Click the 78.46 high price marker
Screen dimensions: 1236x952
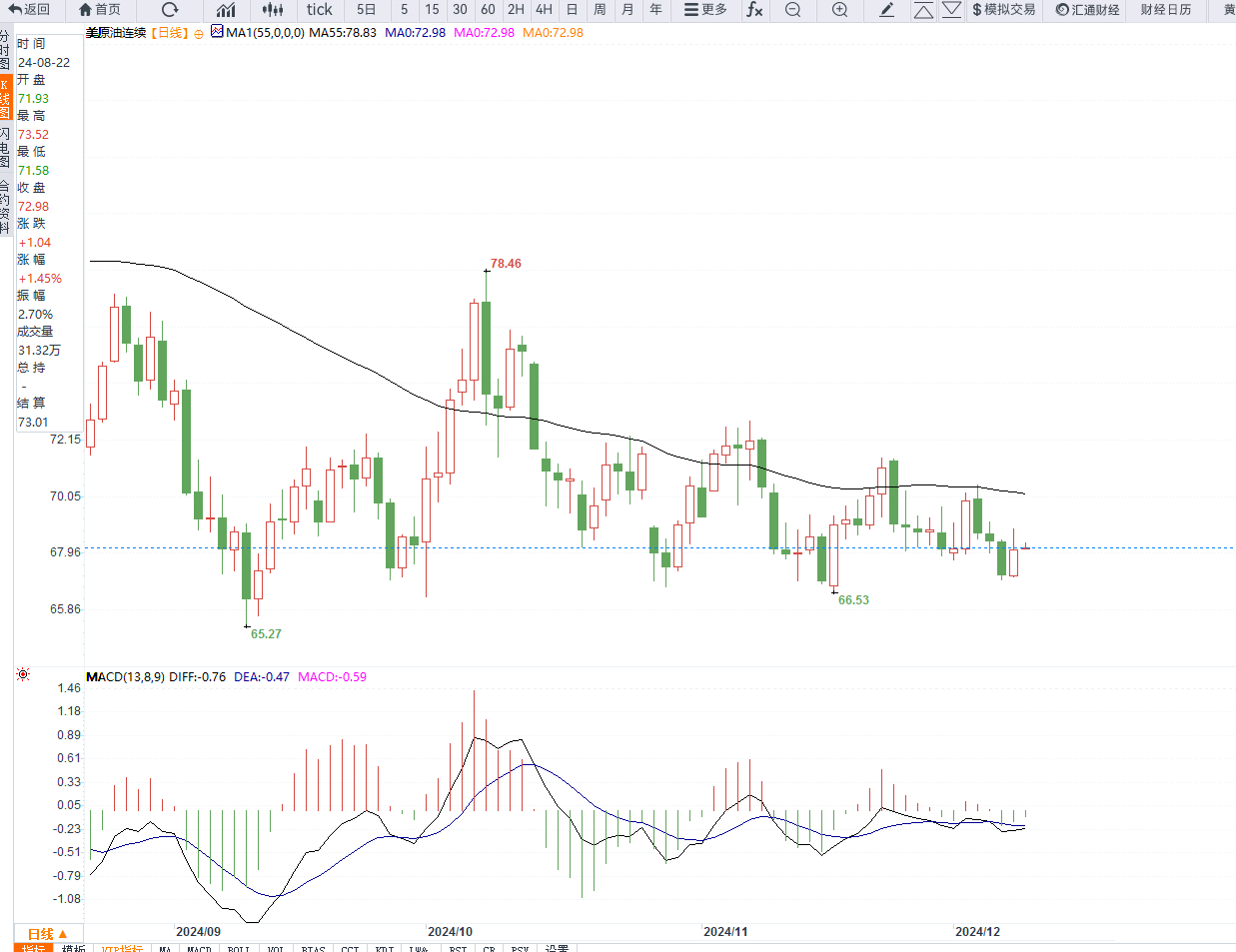point(506,264)
